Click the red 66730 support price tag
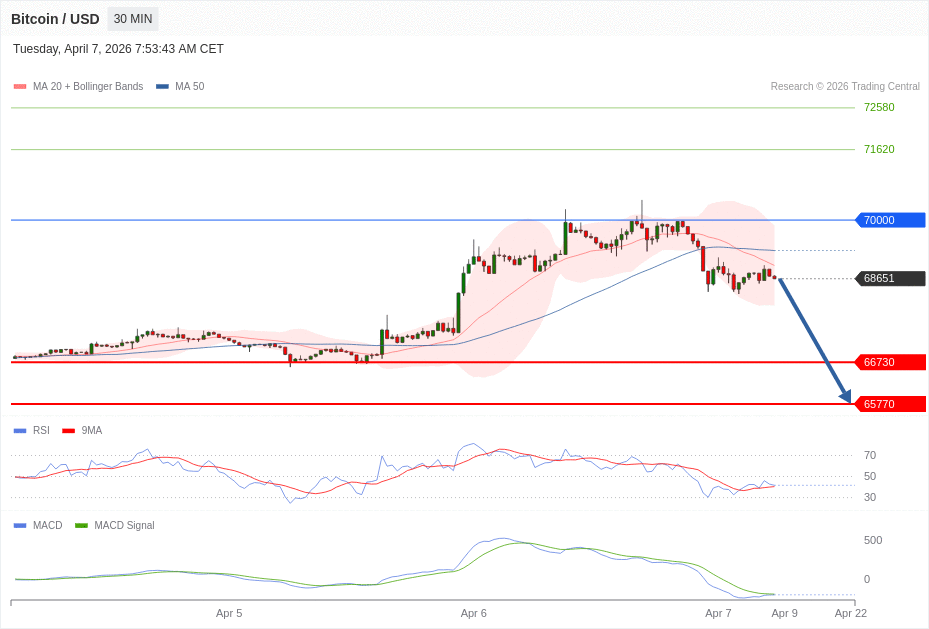Viewport: 929px width, 629px height. (889, 362)
